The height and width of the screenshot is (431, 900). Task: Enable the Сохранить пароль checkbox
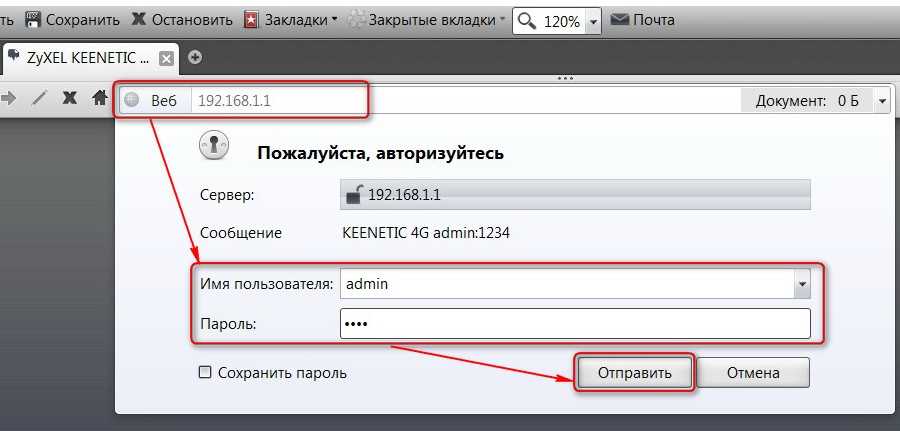click(205, 373)
